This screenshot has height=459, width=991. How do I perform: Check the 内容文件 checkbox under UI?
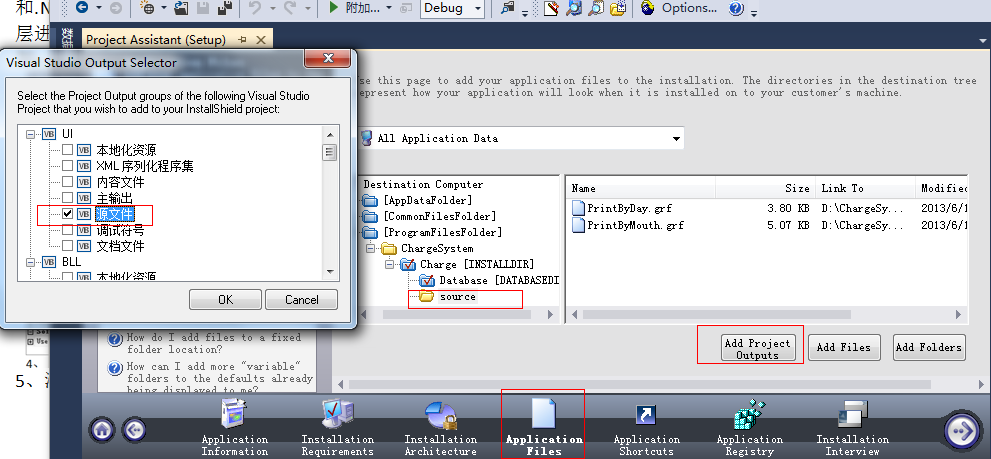tap(67, 182)
